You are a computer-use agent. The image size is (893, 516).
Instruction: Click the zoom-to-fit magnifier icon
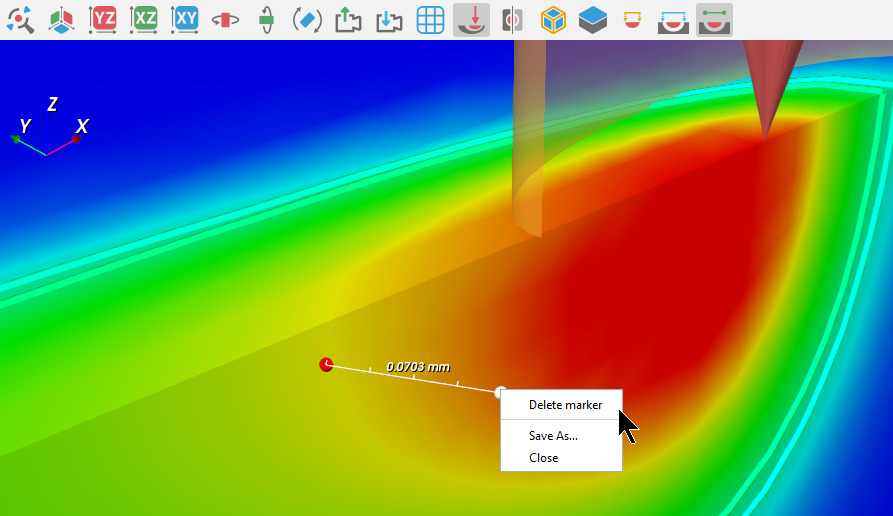coord(21,20)
